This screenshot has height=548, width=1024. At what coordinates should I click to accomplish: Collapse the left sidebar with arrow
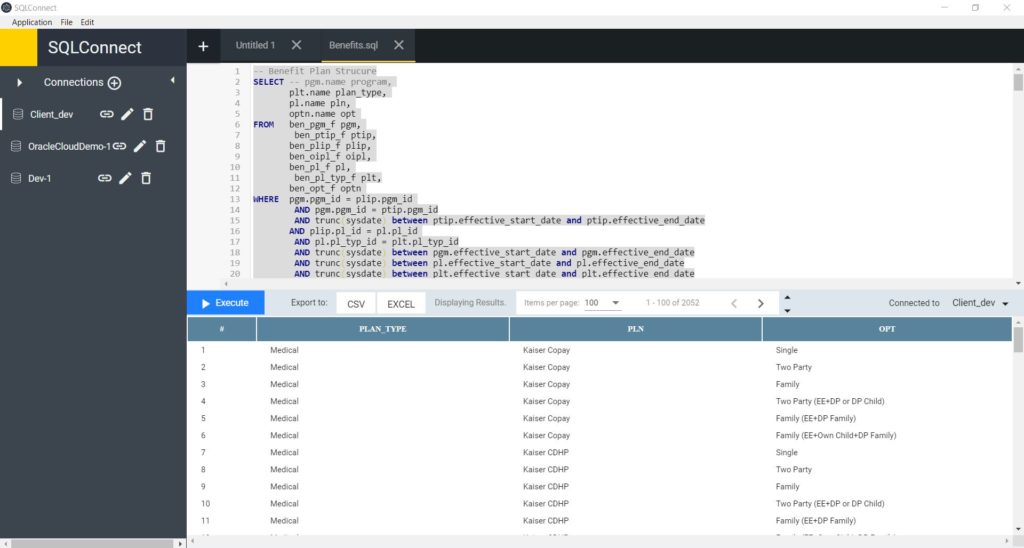[172, 81]
